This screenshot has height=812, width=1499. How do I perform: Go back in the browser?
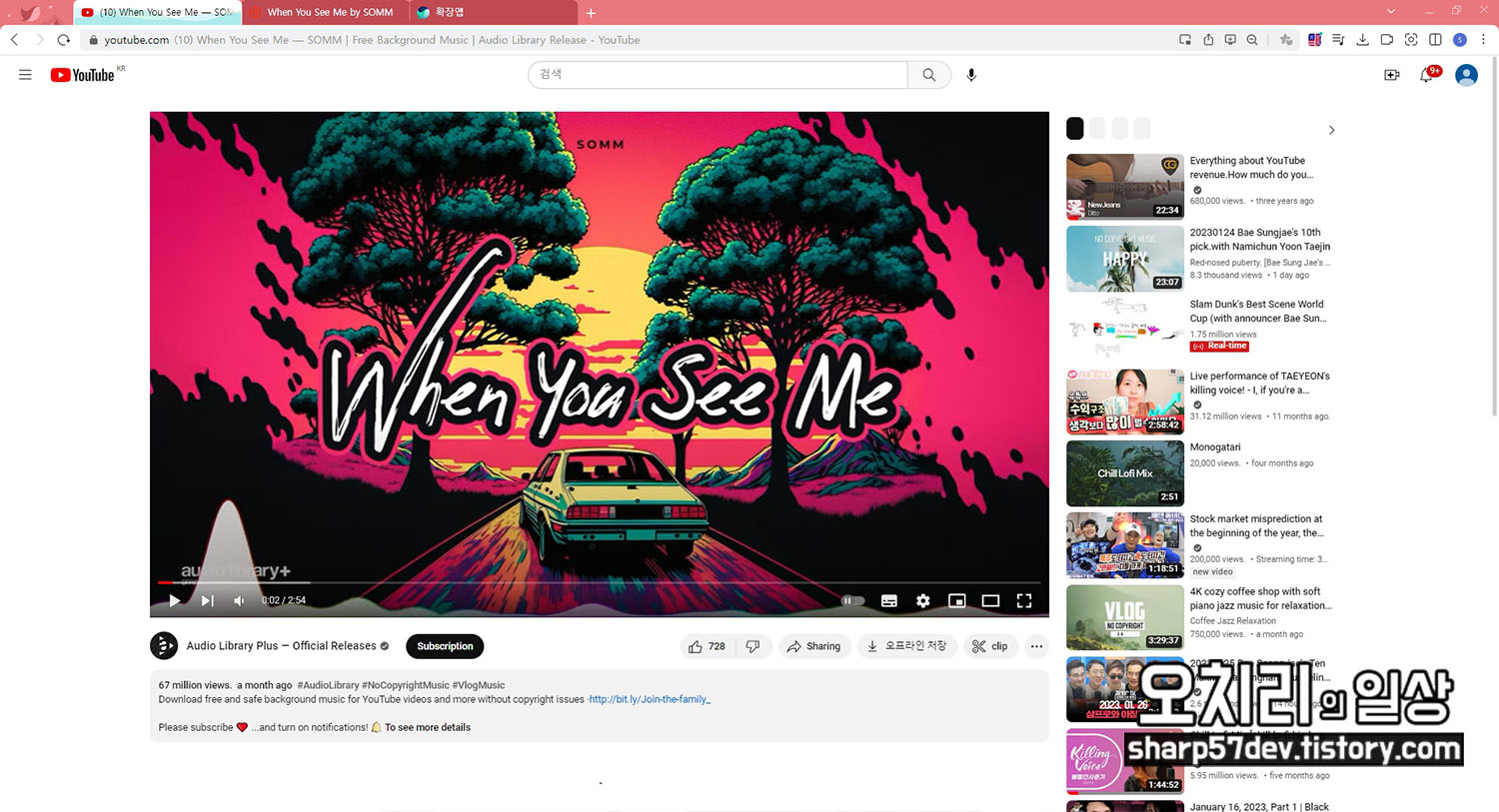coord(14,40)
